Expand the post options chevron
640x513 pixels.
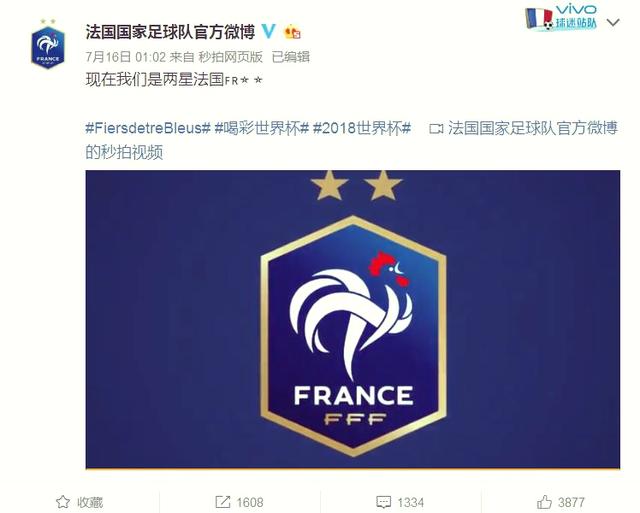613,22
